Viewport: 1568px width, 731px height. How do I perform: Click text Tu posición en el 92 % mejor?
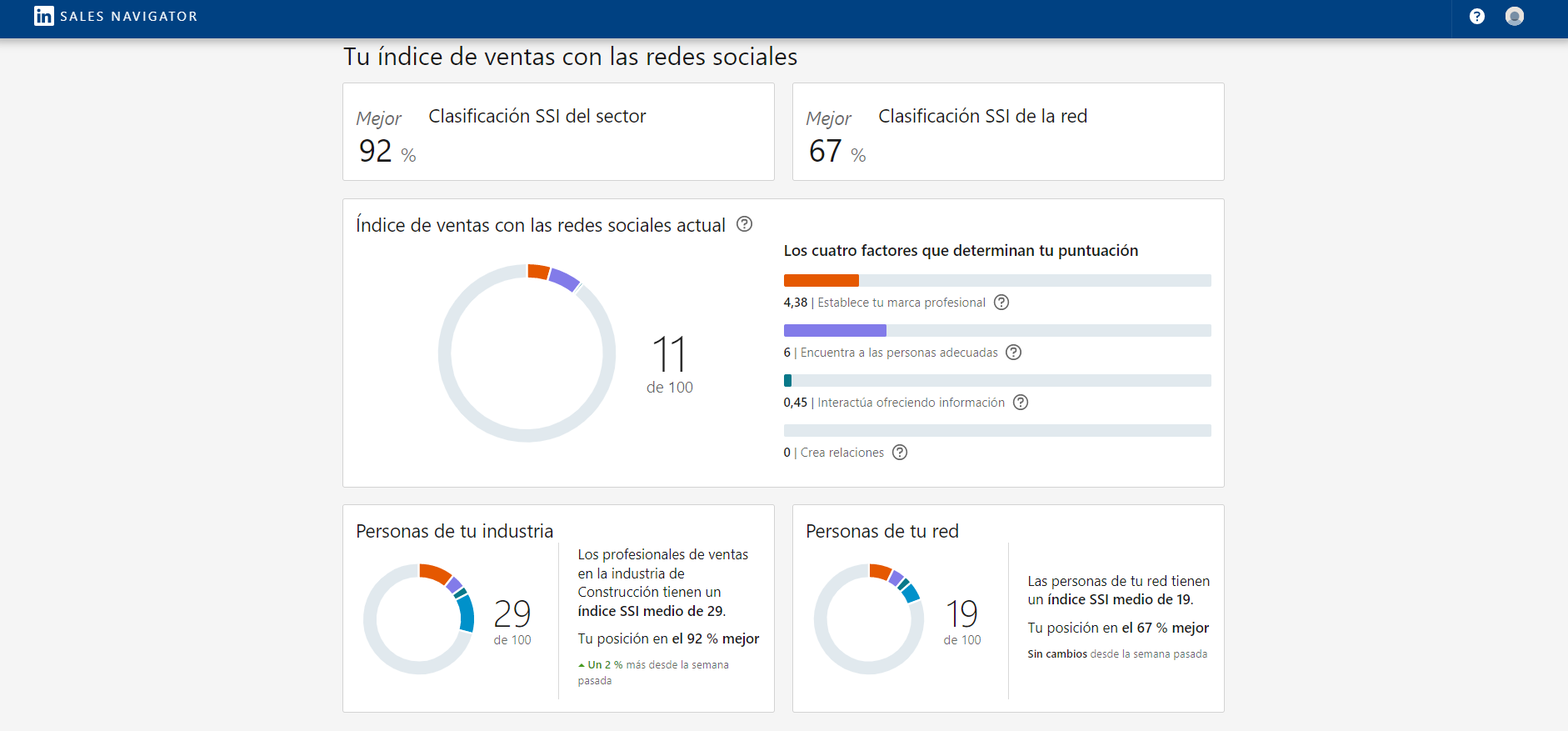(669, 638)
